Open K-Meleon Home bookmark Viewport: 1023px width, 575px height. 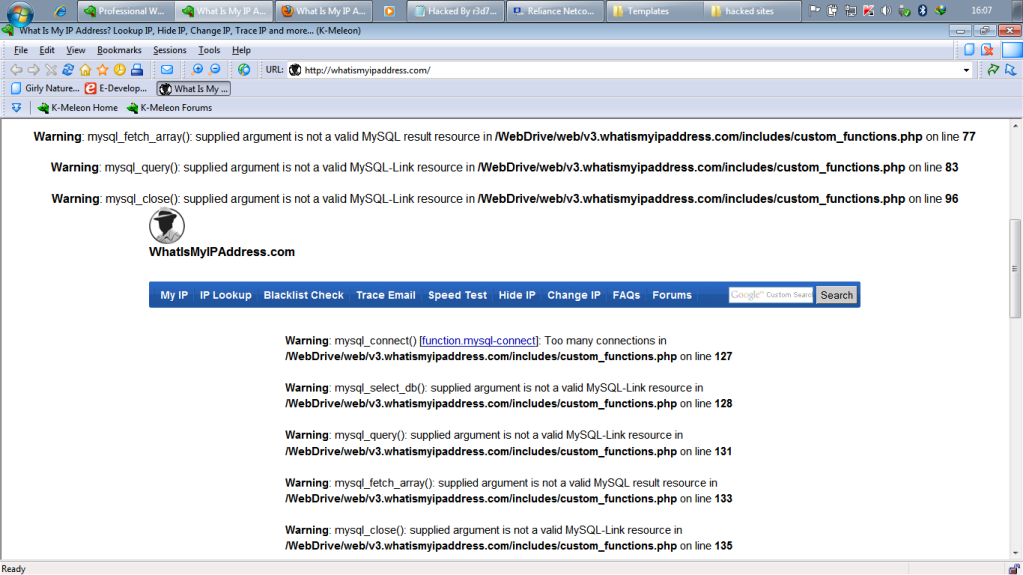(78, 108)
